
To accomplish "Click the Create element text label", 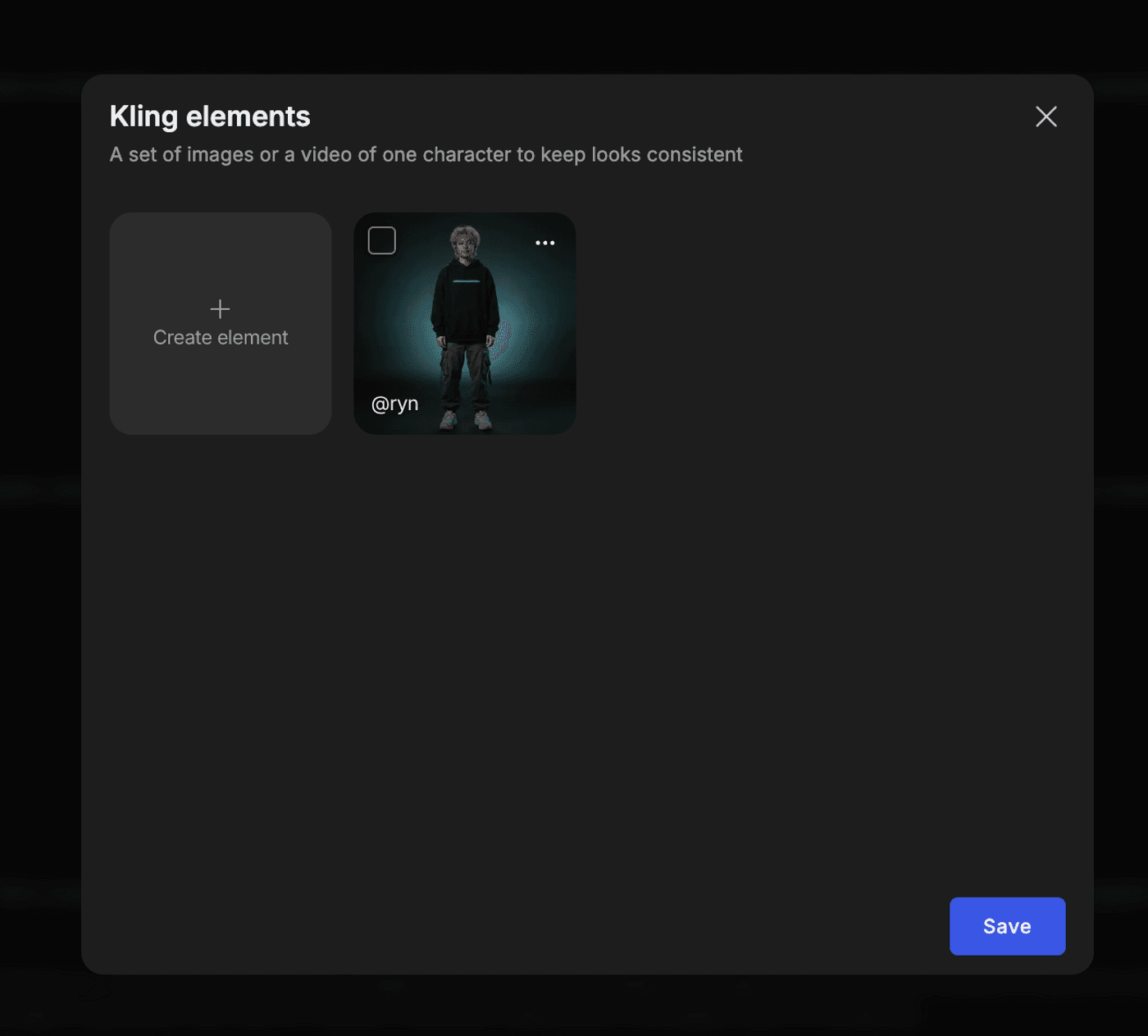I will [x=220, y=338].
